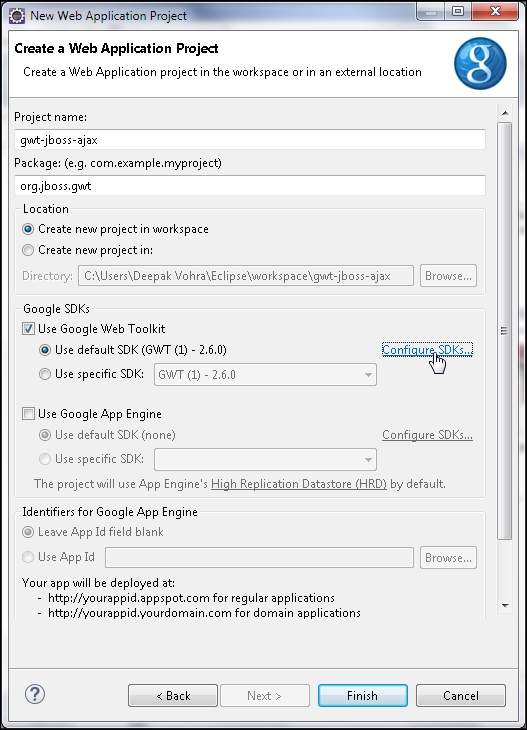527x730 pixels.
Task: Select Leave App Id field blank
Action: click(28, 532)
